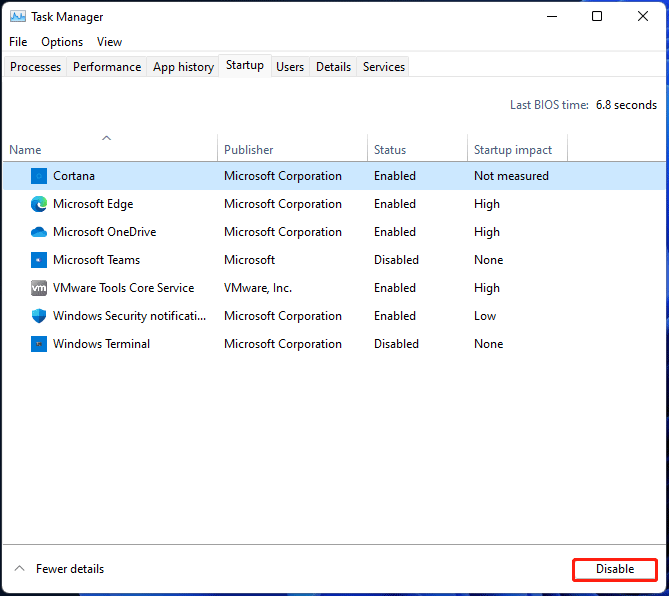669x596 pixels.
Task: Select the Microsoft OneDrive row name
Action: coord(105,232)
